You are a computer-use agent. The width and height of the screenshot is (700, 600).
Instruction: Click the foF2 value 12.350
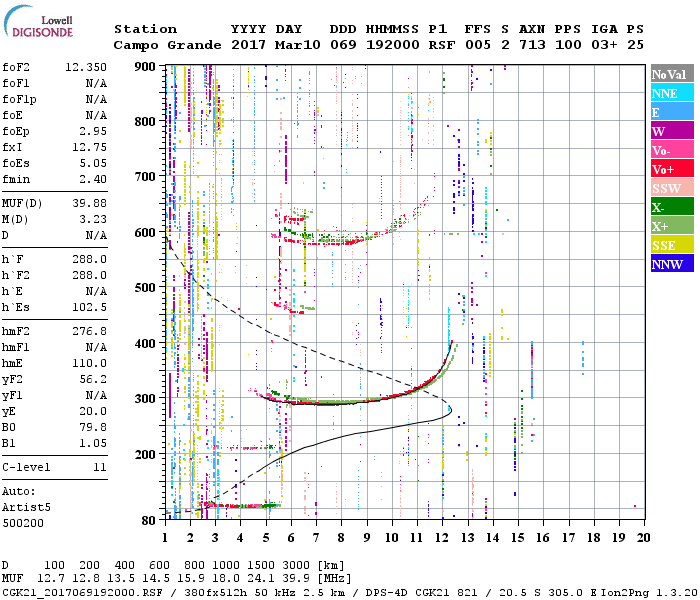coord(86,66)
